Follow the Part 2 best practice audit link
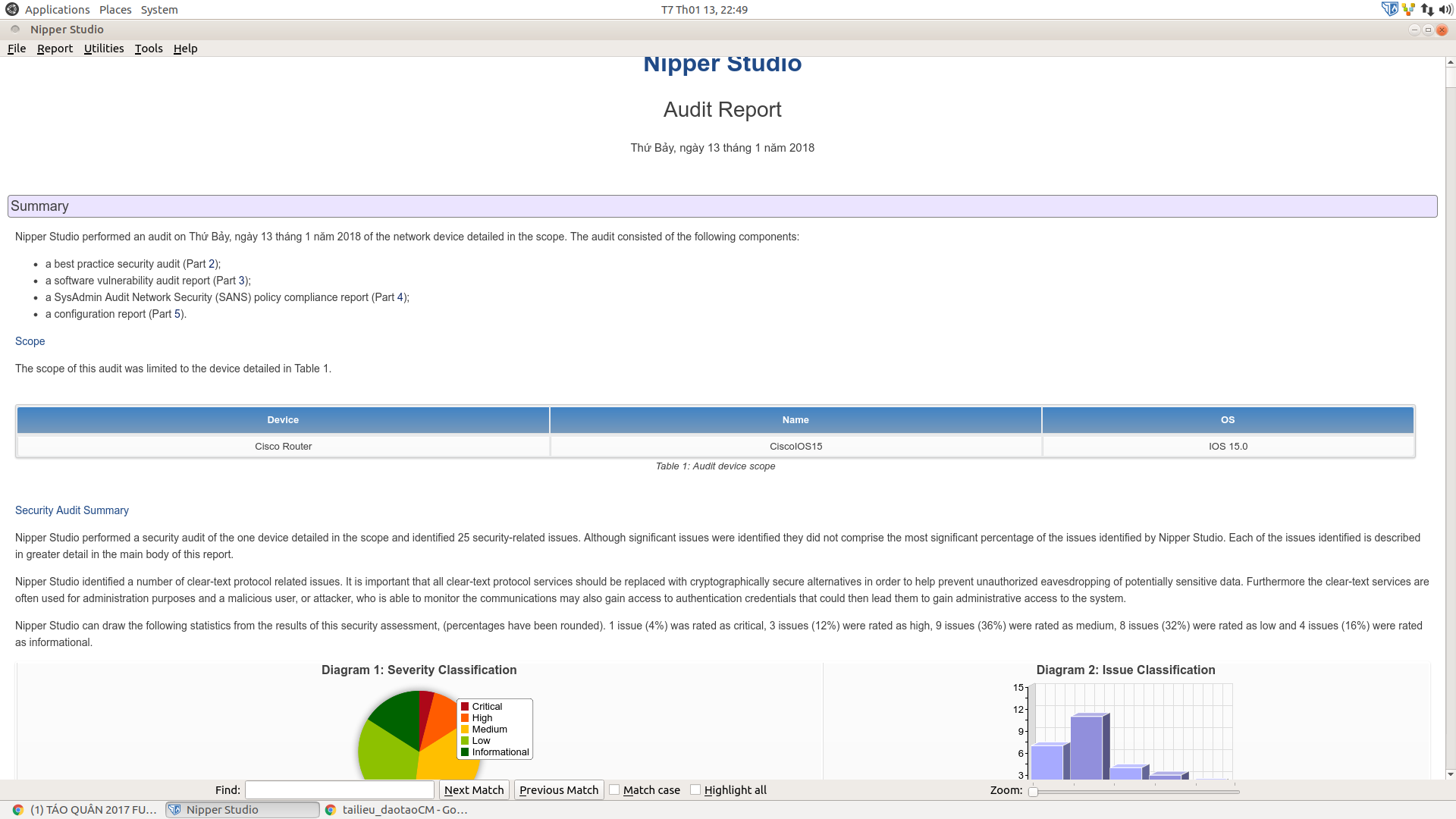Viewport: 1456px width, 819px height. coord(210,264)
